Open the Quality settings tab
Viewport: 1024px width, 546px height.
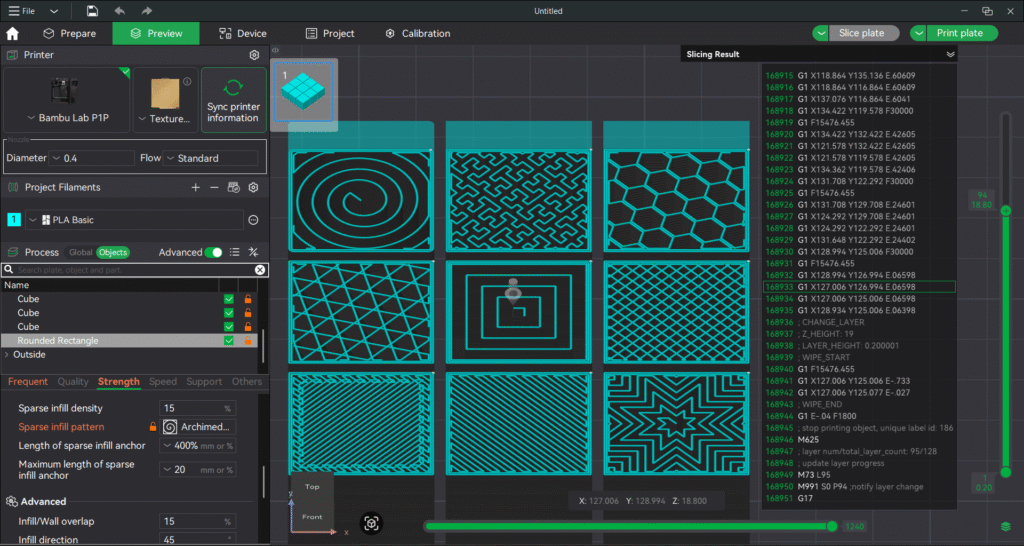click(72, 381)
